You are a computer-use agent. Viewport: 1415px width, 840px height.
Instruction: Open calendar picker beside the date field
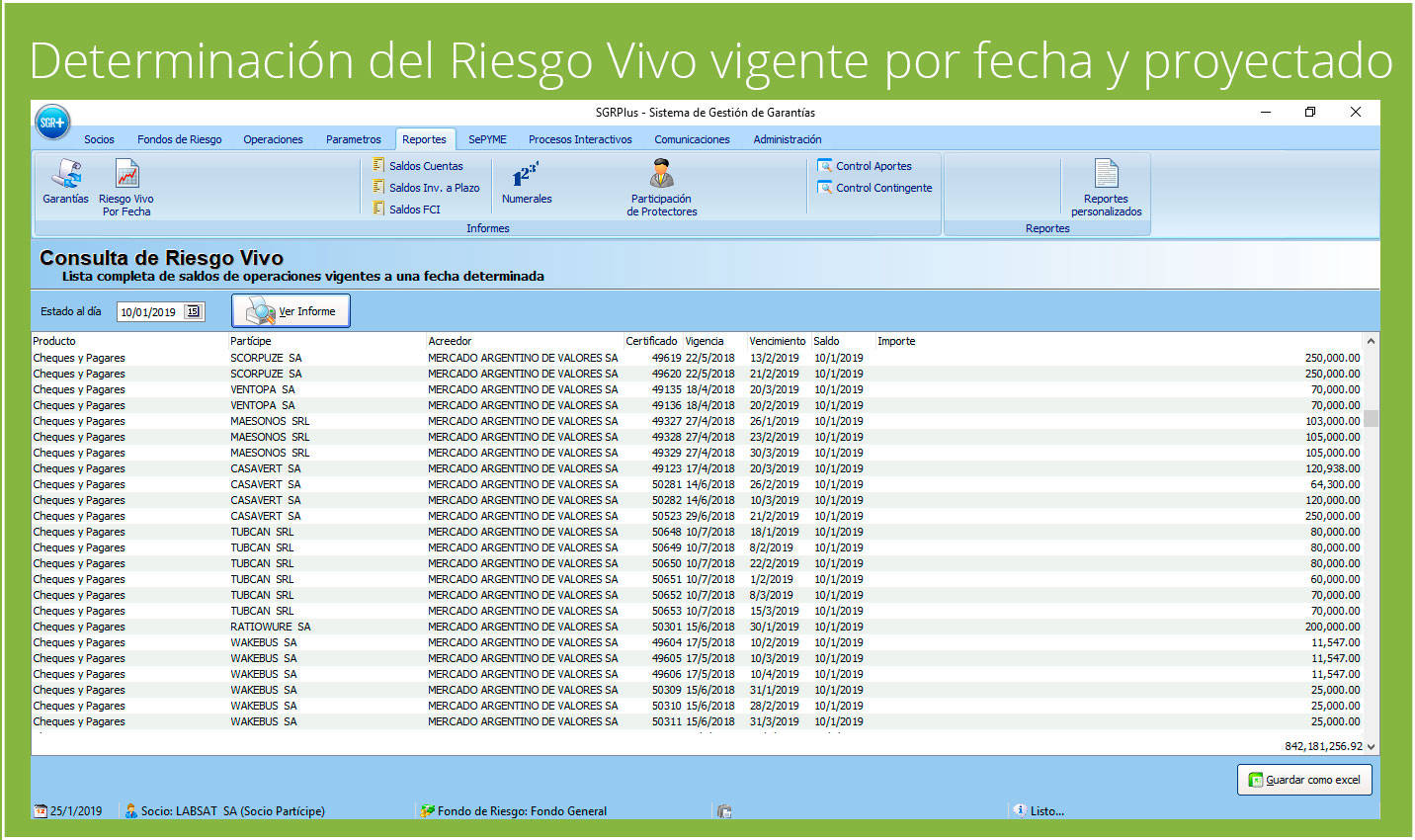tap(194, 311)
